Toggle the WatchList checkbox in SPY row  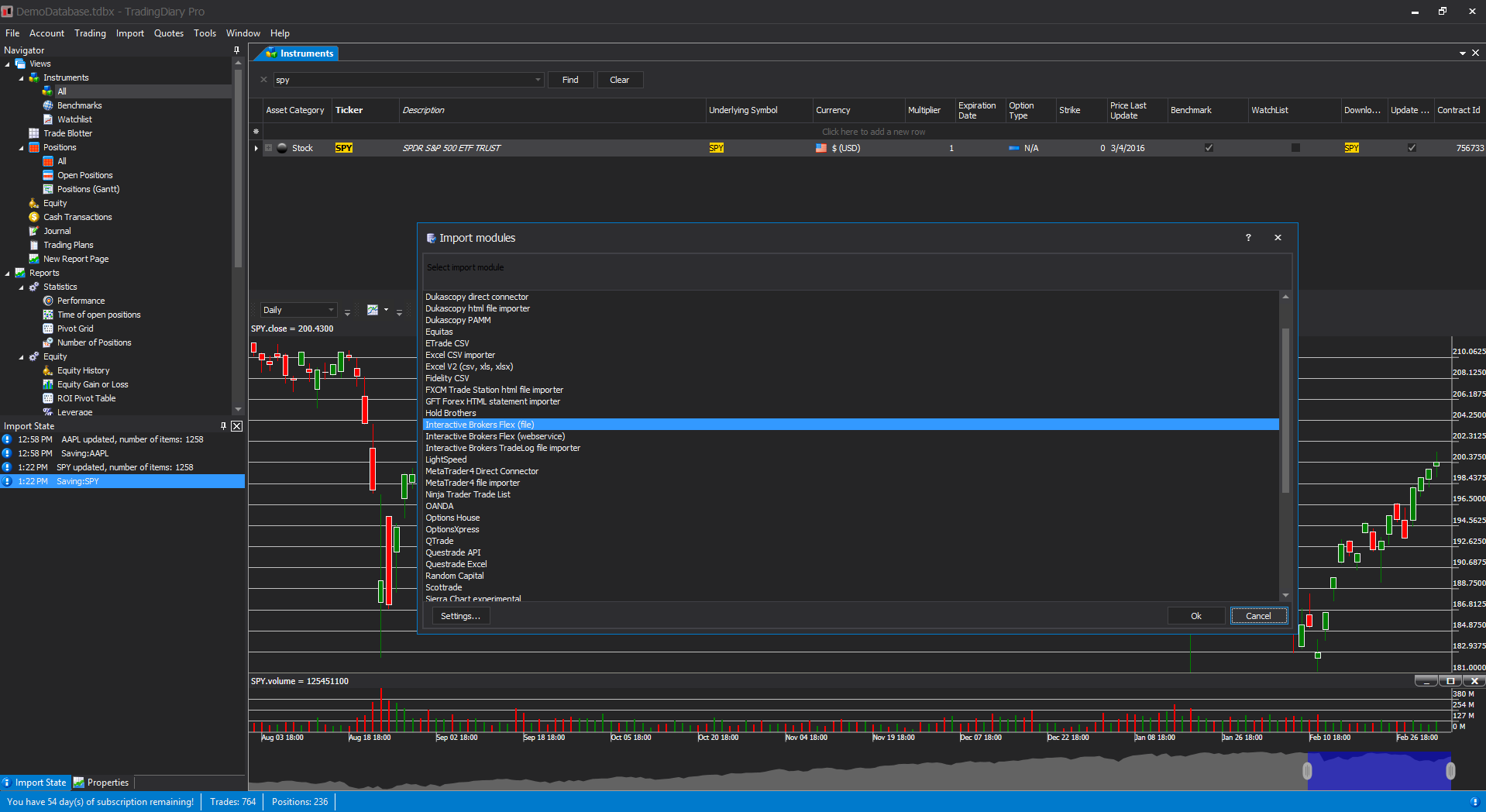(1295, 148)
